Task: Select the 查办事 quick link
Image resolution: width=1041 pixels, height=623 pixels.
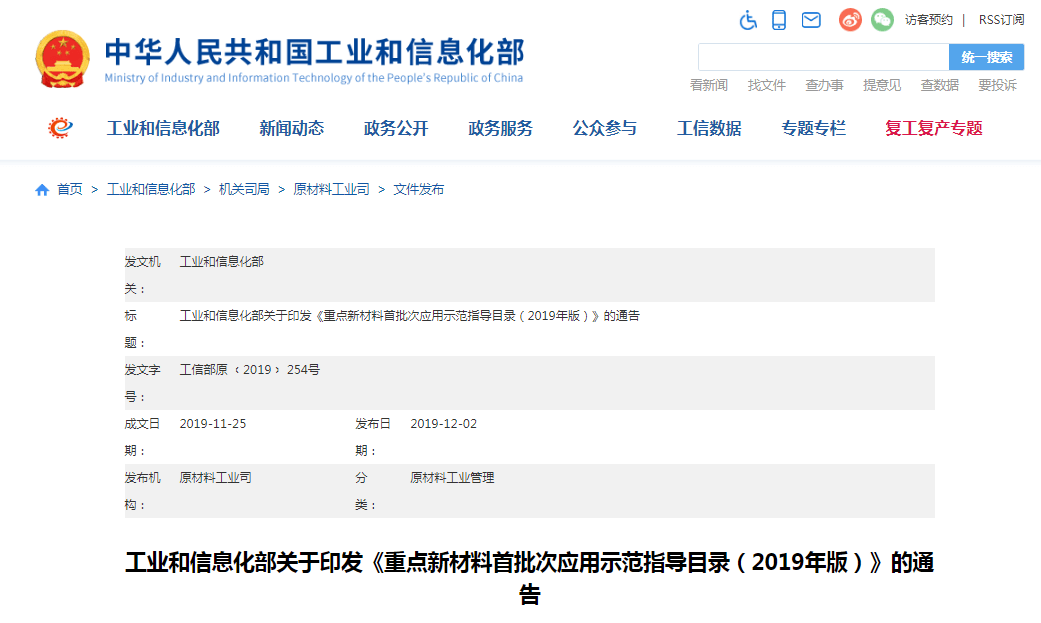Action: coord(824,85)
